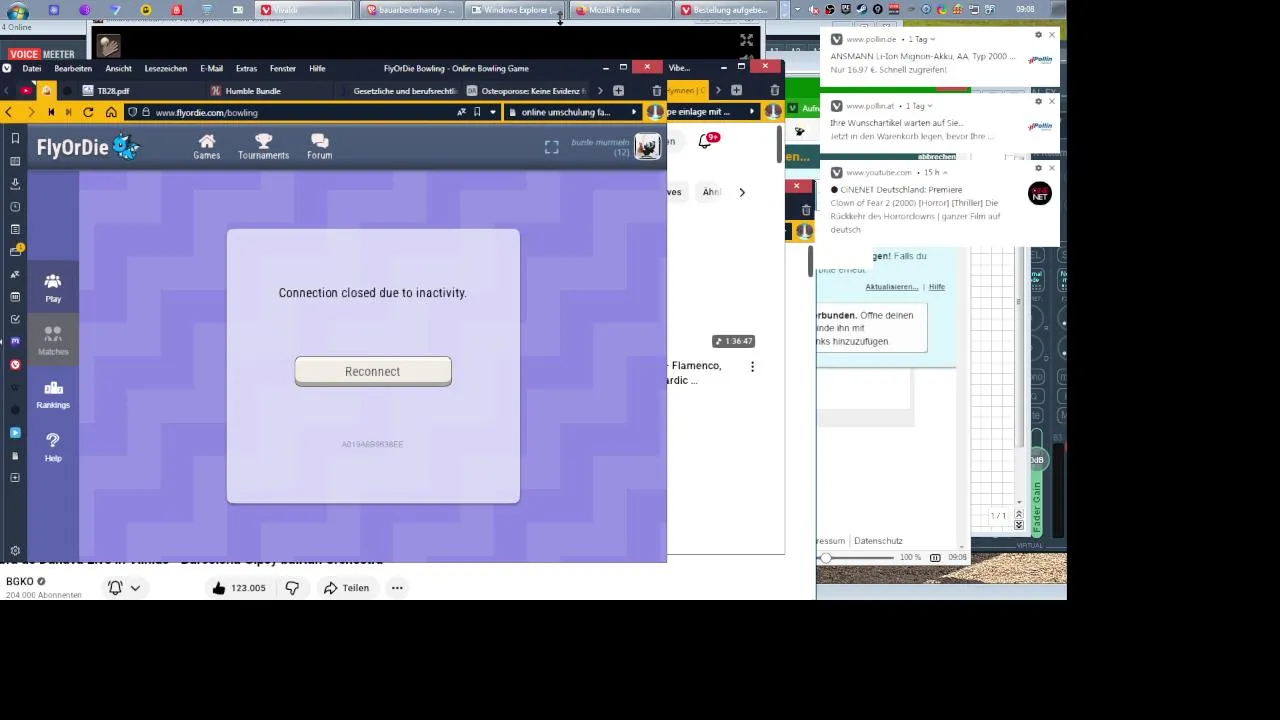Click the player avatar picture
Screen dimensions: 1280x720
[647, 147]
